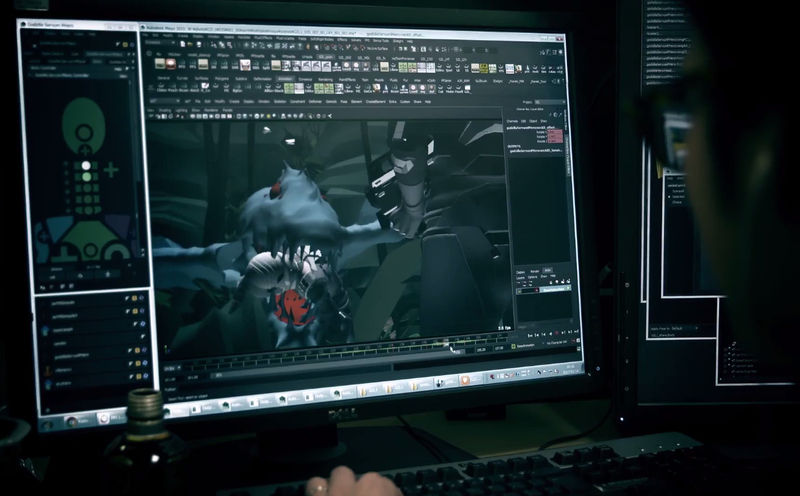Image resolution: width=800 pixels, height=496 pixels.
Task: Toggle the red Auto Keyframe button
Action: click(x=575, y=341)
